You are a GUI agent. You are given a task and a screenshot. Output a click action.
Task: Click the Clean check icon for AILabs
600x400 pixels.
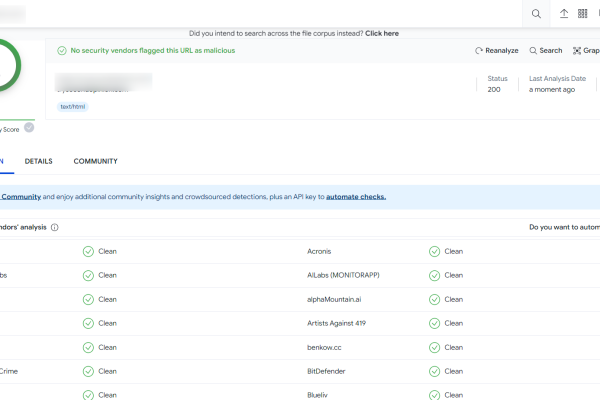[434, 275]
